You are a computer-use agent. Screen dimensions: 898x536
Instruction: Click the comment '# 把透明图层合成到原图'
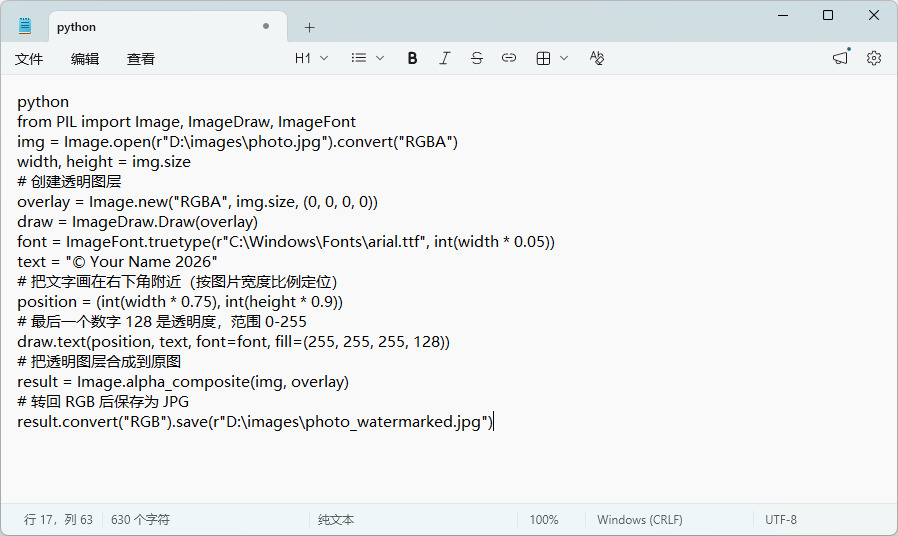pos(99,362)
